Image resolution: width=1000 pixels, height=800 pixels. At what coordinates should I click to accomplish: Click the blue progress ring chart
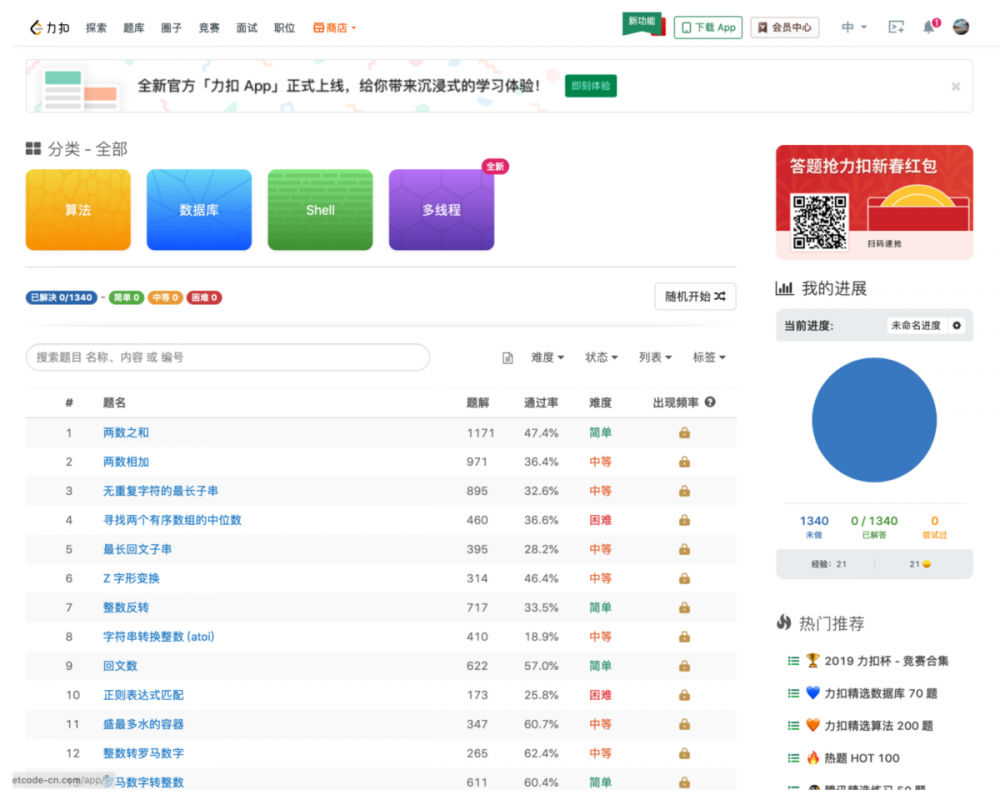(x=875, y=420)
